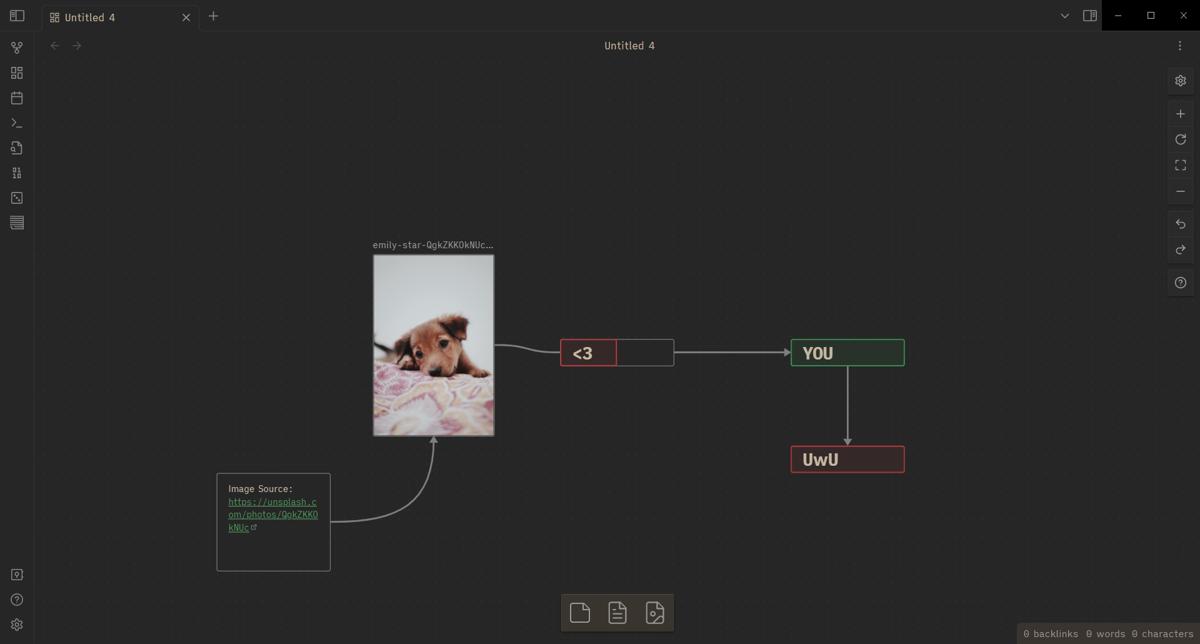Open command palette terminal icon

click(16, 123)
